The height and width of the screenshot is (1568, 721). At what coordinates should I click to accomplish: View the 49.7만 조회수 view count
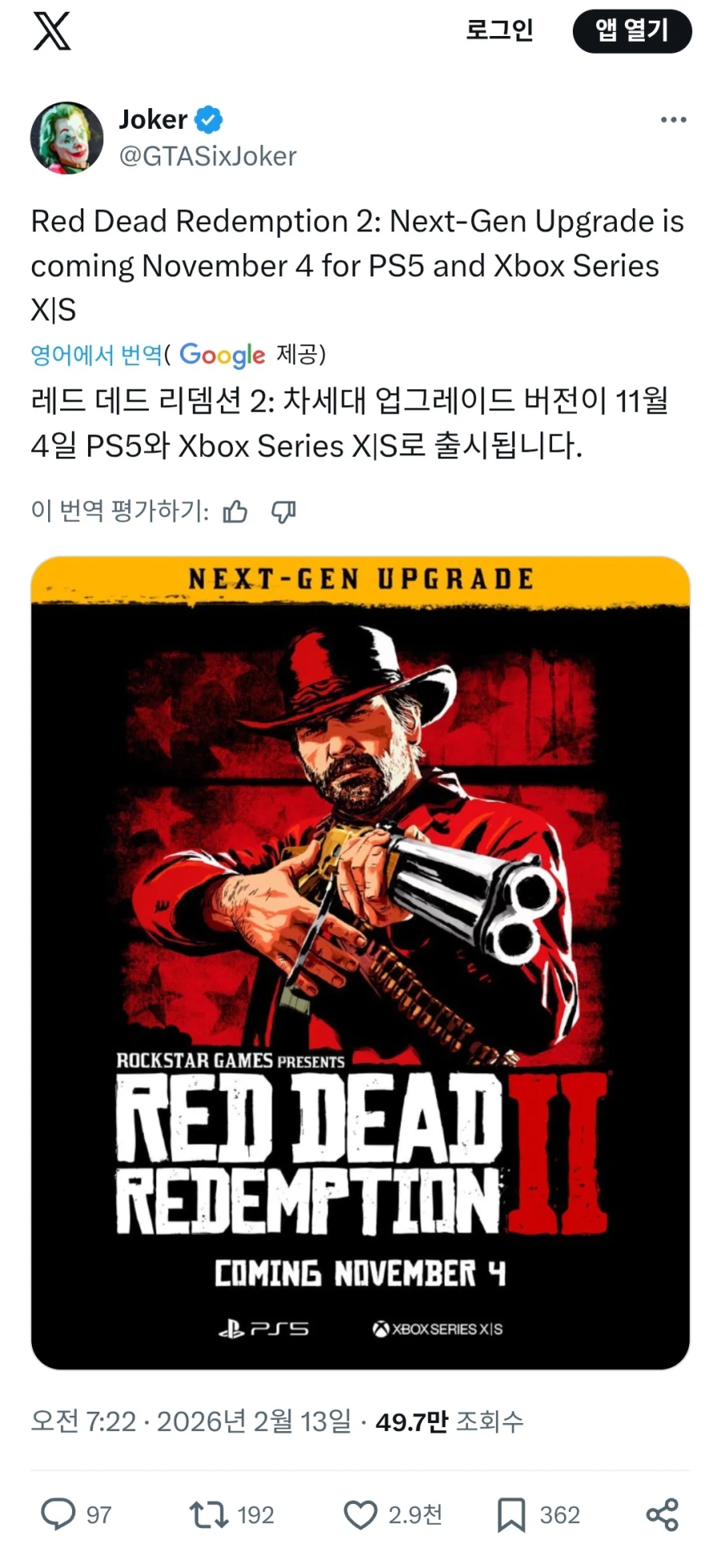pyautogui.click(x=449, y=1422)
